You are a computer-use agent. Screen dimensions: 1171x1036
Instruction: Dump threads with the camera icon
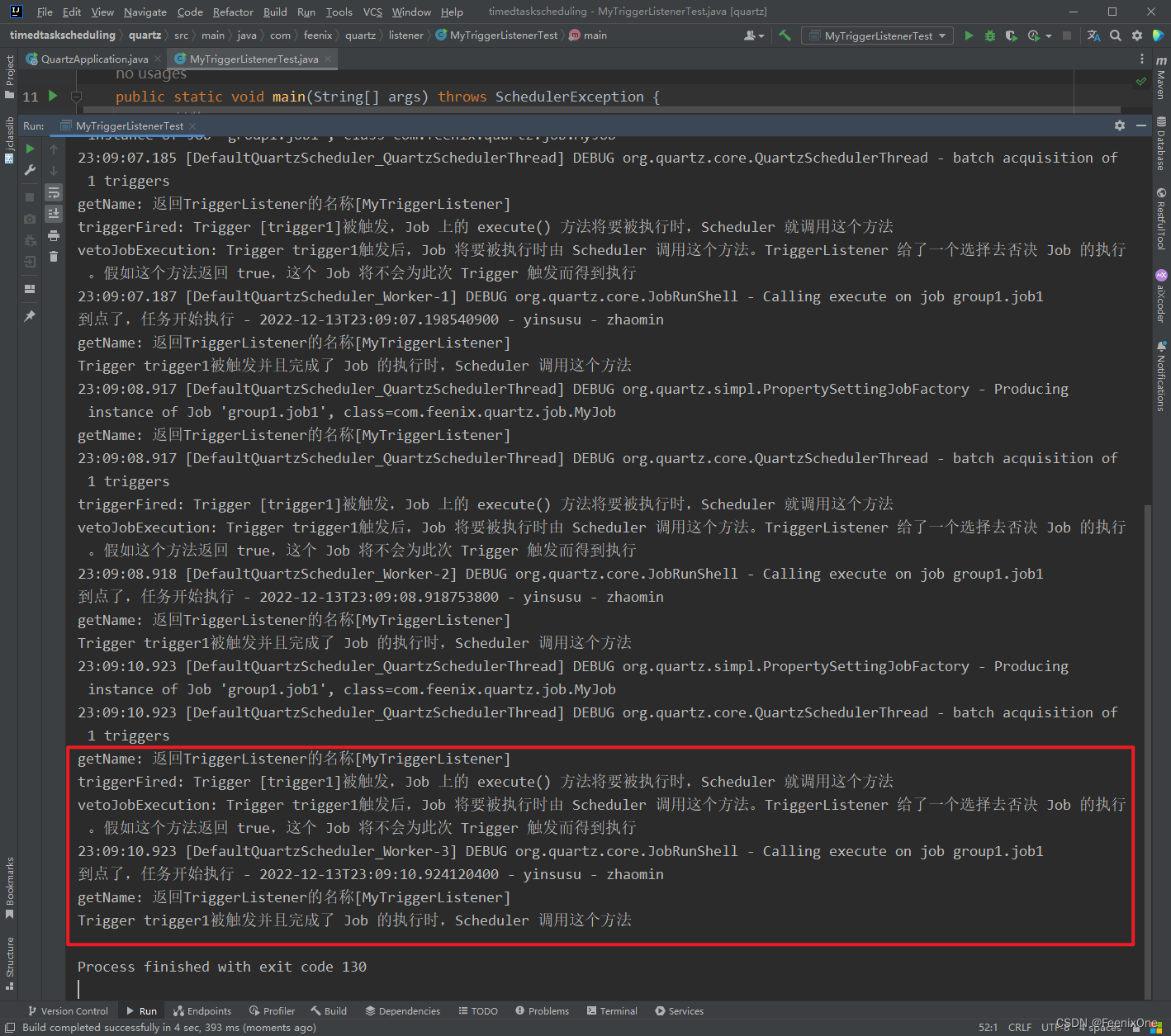30,219
